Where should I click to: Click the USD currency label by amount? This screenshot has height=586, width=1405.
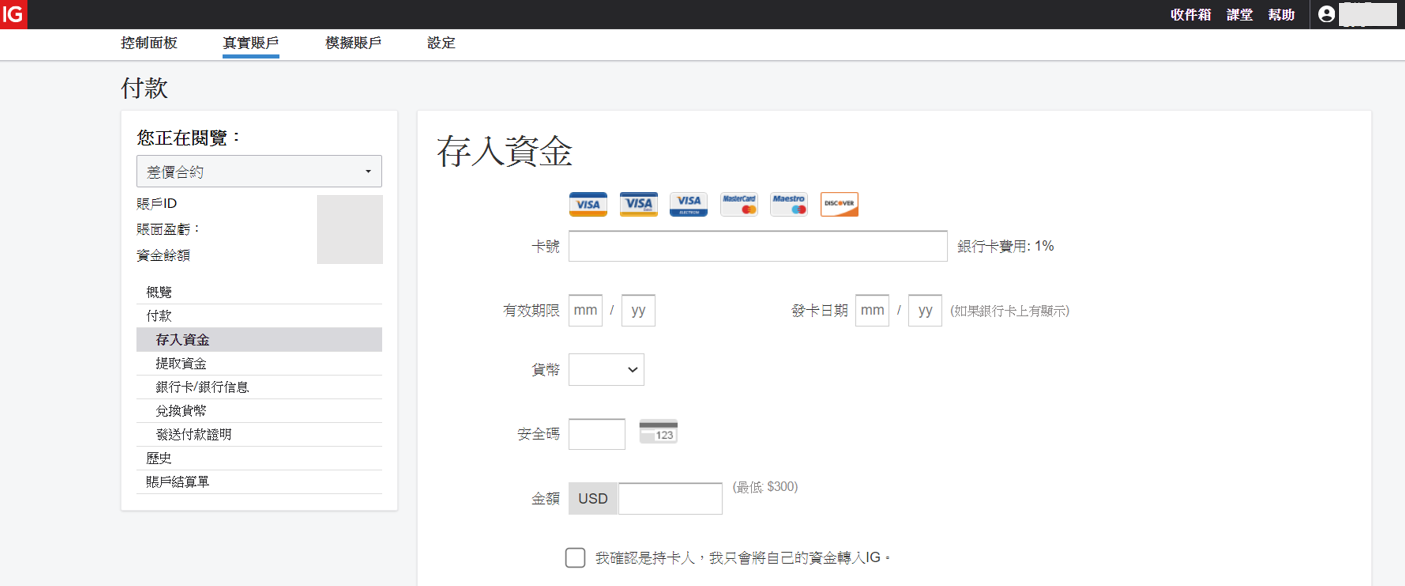593,498
